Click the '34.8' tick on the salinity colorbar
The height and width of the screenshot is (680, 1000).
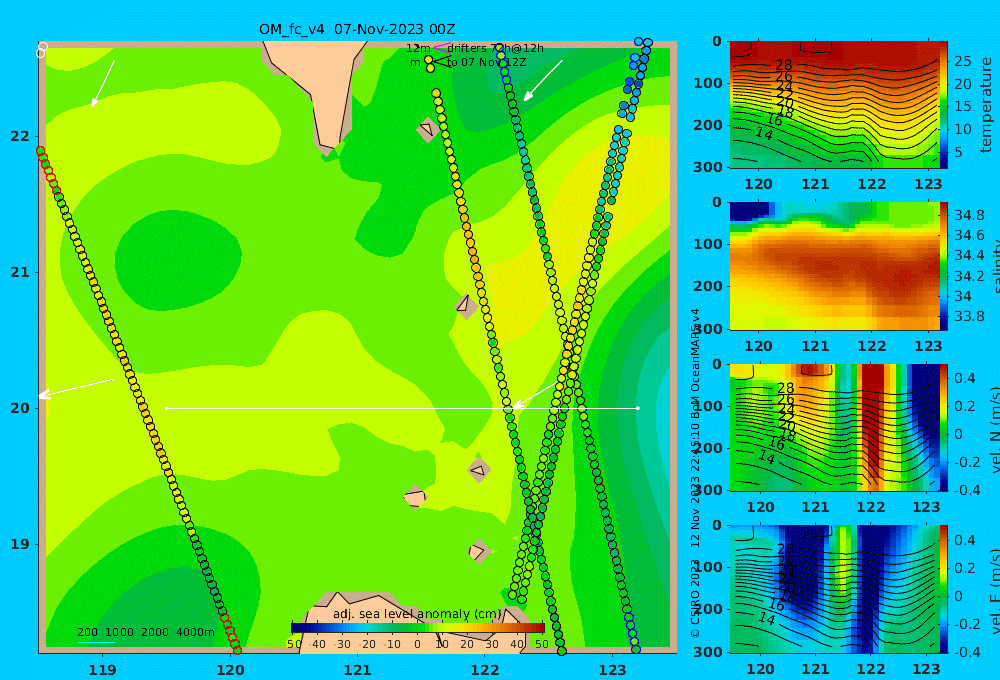click(x=969, y=215)
